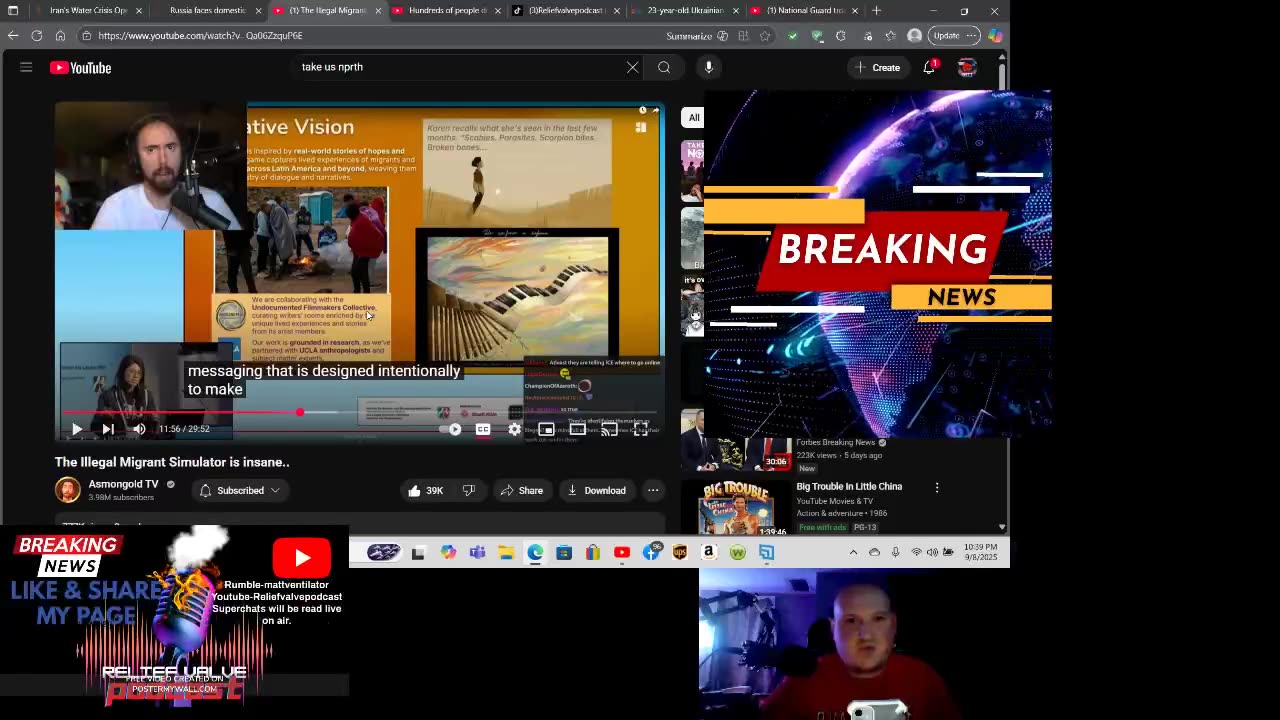Enter fullscreen video mode

641,429
